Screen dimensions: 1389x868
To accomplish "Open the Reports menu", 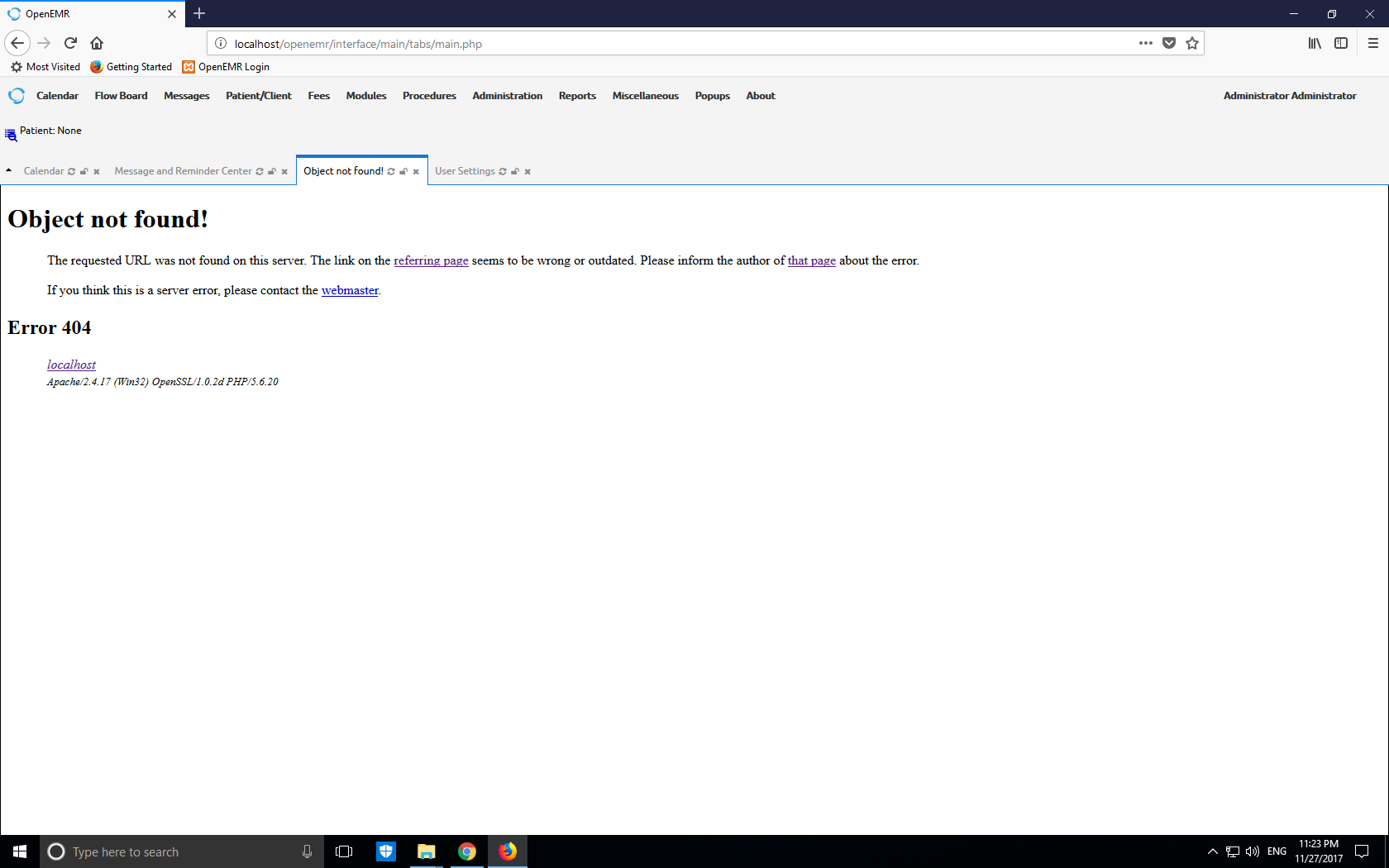I will tap(576, 96).
